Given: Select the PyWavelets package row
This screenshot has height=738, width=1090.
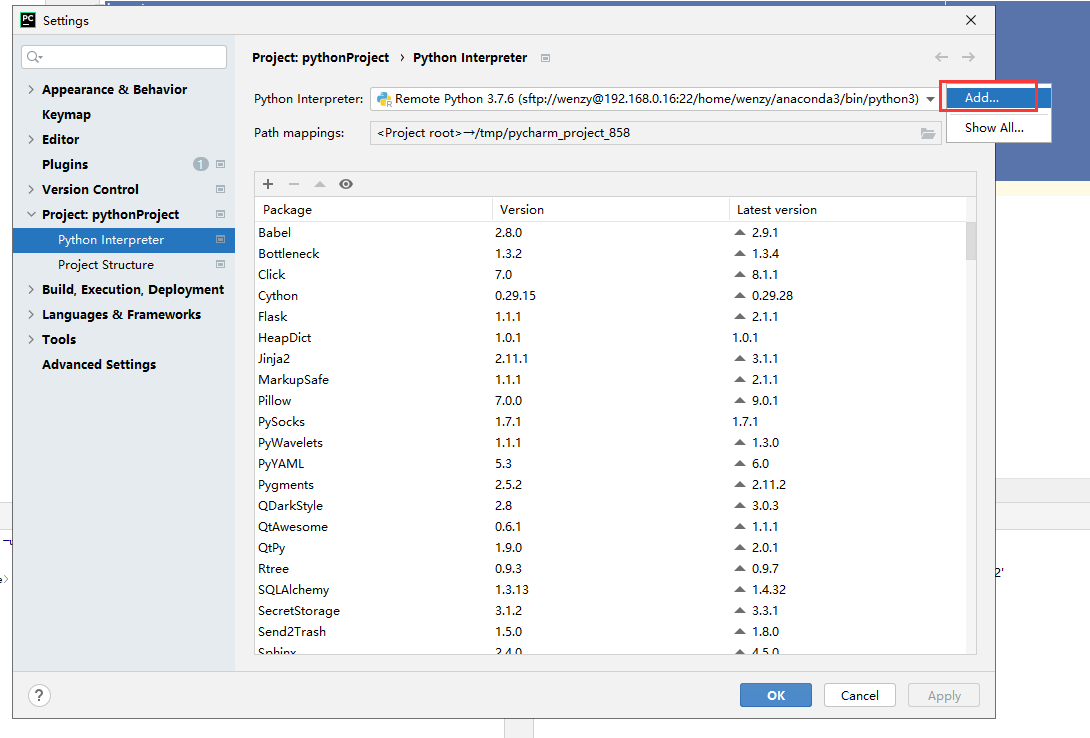Looking at the screenshot, I should pos(610,443).
